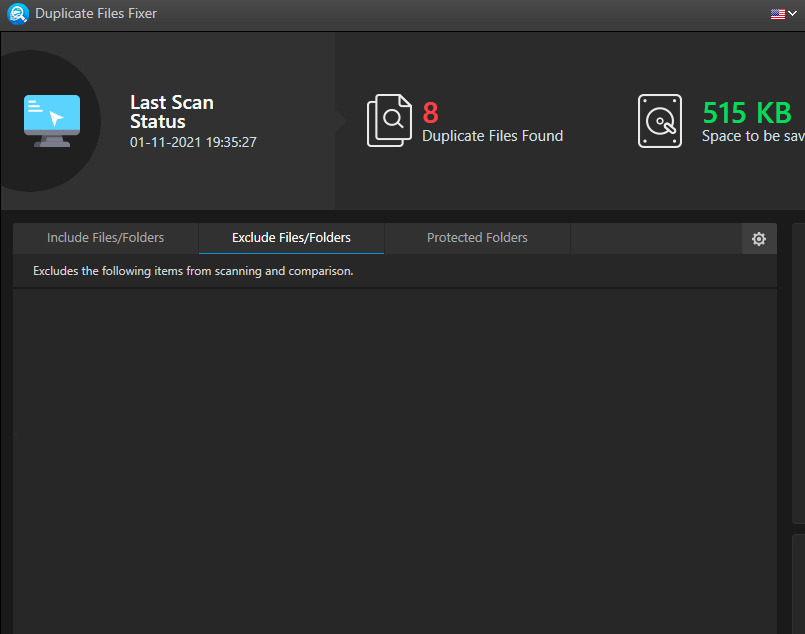Click the Last Scan Status heading
Screen dimensions: 805x634
pyautogui.click(x=171, y=112)
